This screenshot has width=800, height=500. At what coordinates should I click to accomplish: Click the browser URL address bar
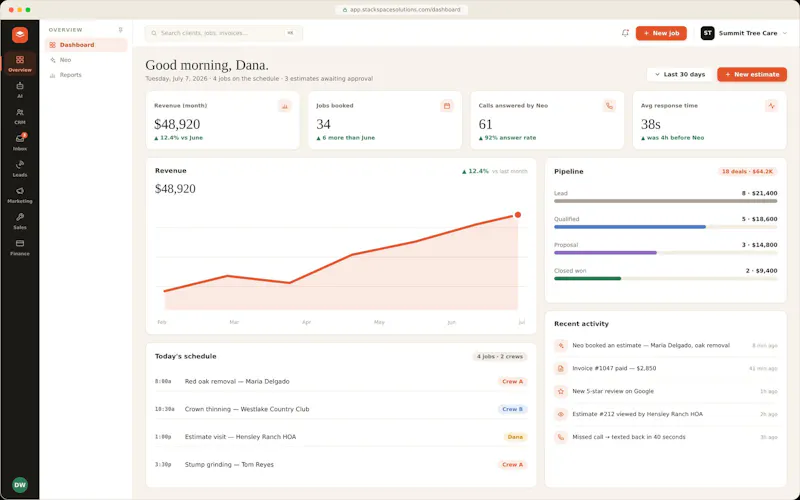point(402,10)
